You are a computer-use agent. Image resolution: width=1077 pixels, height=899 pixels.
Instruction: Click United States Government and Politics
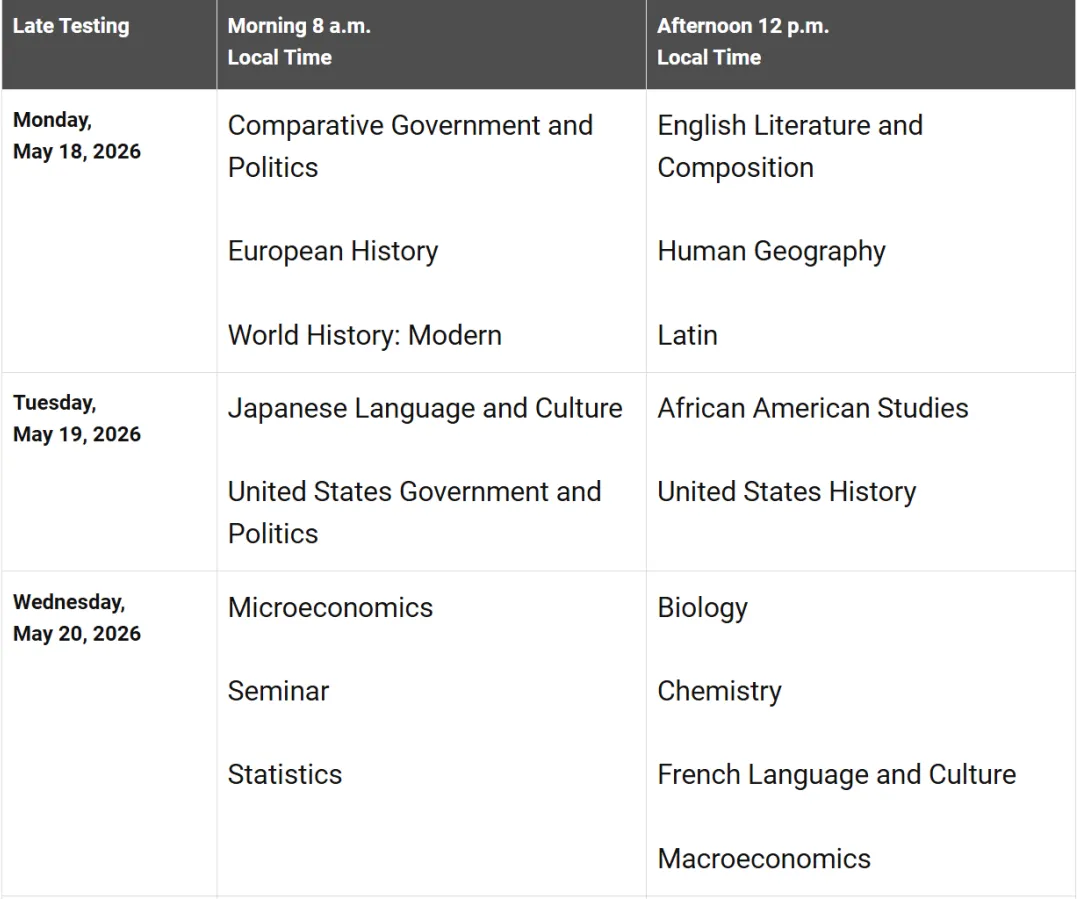414,512
